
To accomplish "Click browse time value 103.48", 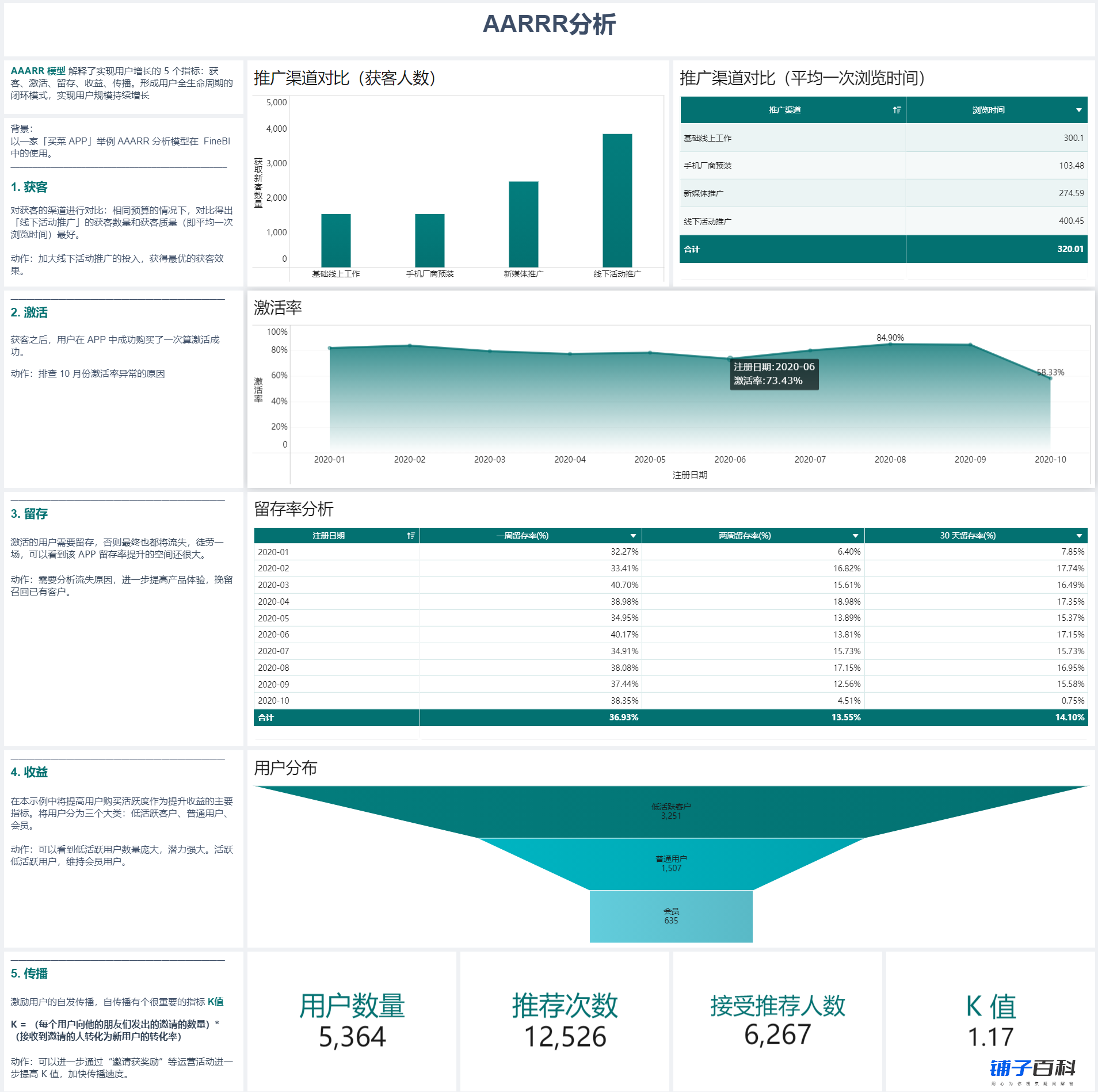I will [x=1071, y=166].
